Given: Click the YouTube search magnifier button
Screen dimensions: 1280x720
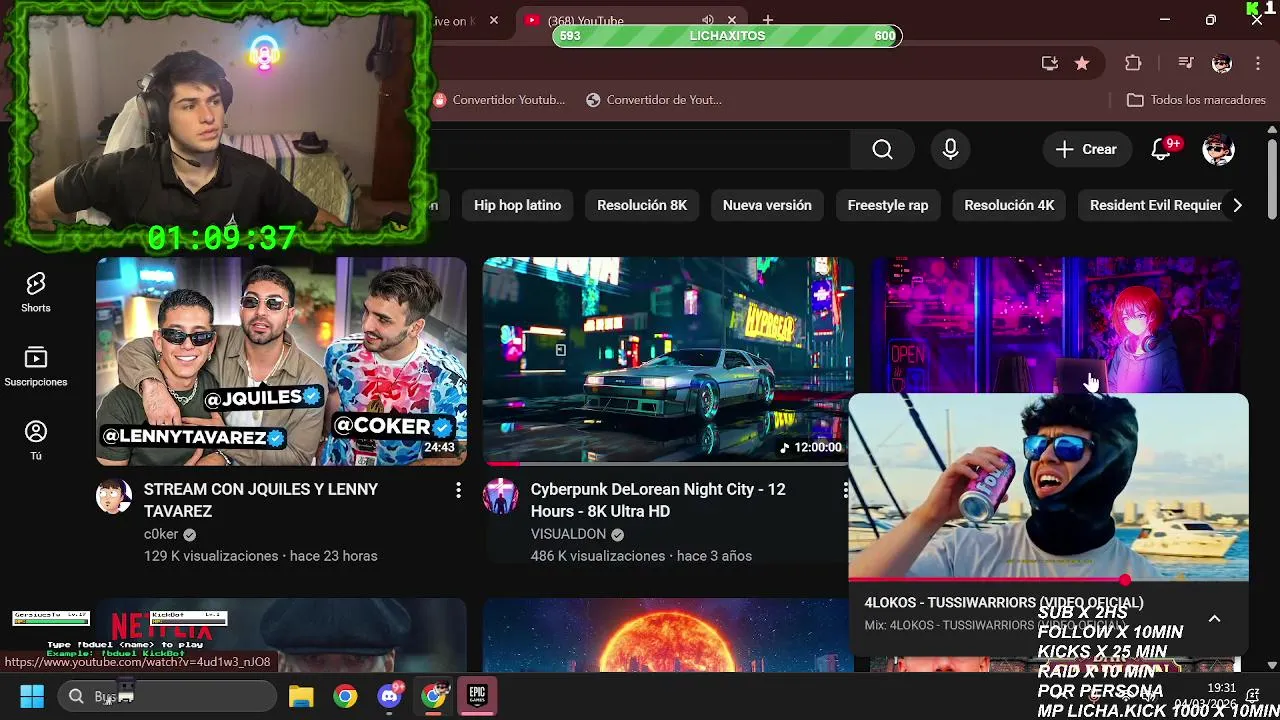Looking at the screenshot, I should click(x=882, y=149).
